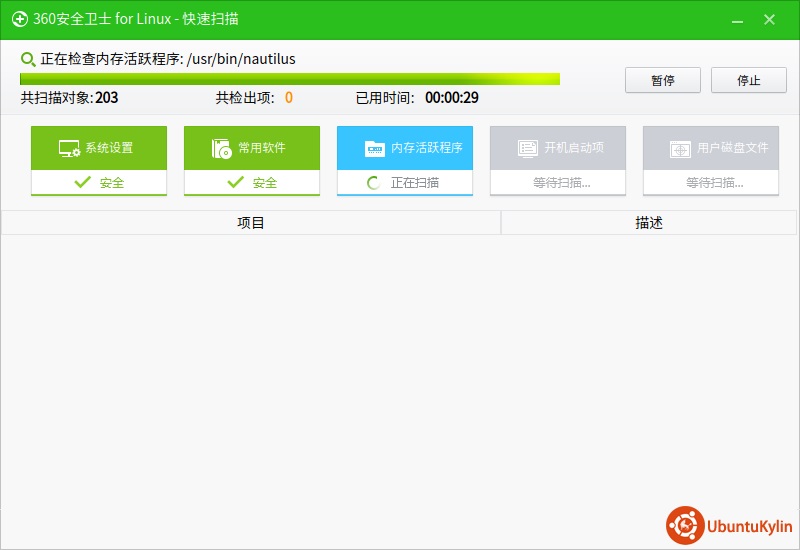Click the 共扫描对象 count 203

click(107, 97)
